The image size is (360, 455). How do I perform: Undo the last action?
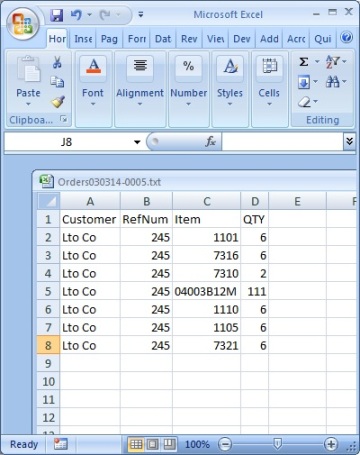pyautogui.click(x=76, y=15)
